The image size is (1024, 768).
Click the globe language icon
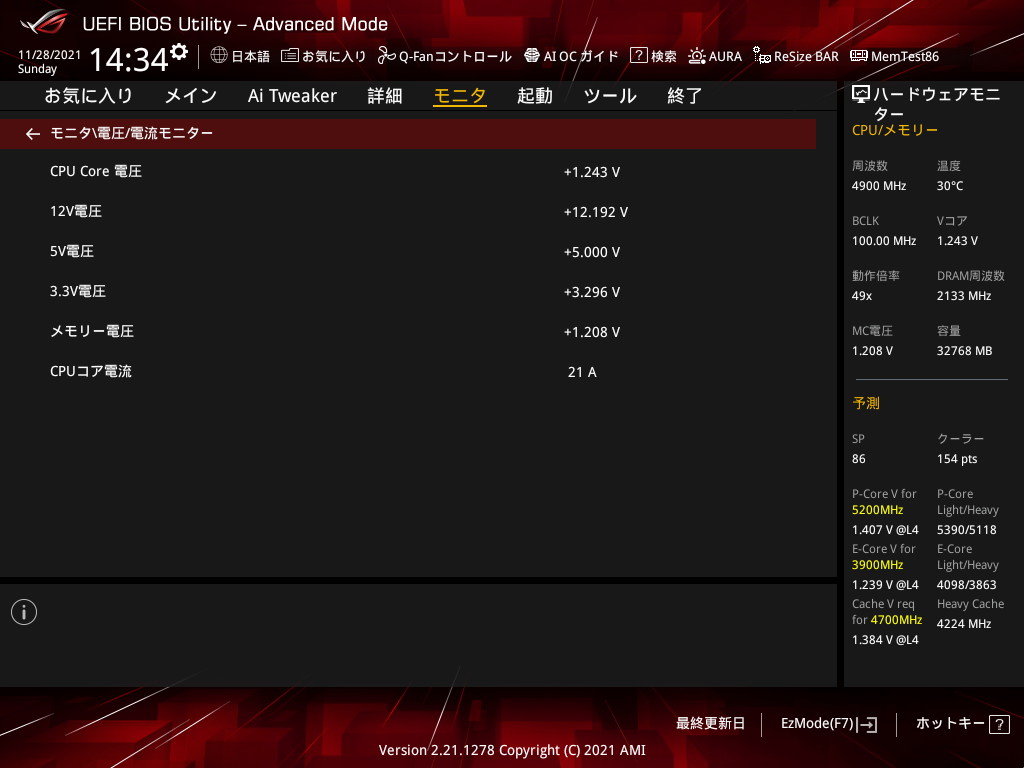tap(219, 55)
